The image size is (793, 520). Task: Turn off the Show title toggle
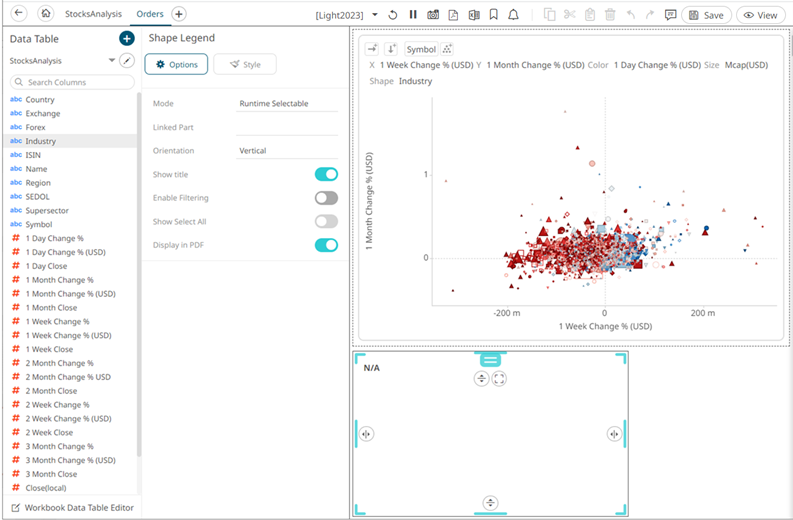click(x=326, y=174)
